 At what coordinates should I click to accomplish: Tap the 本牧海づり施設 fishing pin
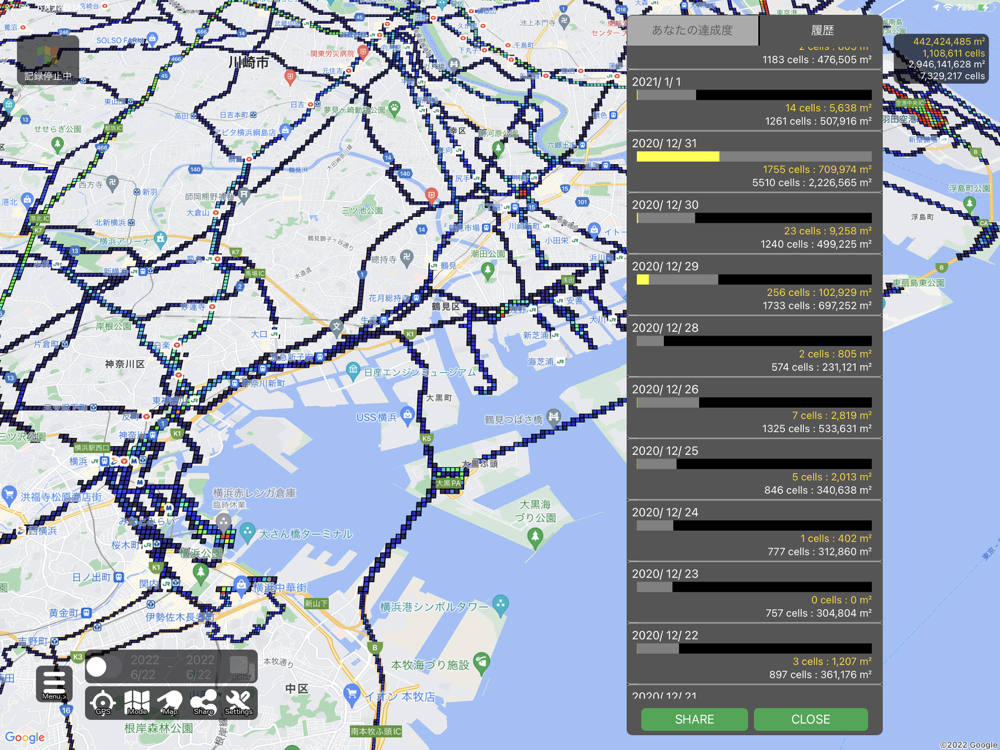pos(482,663)
